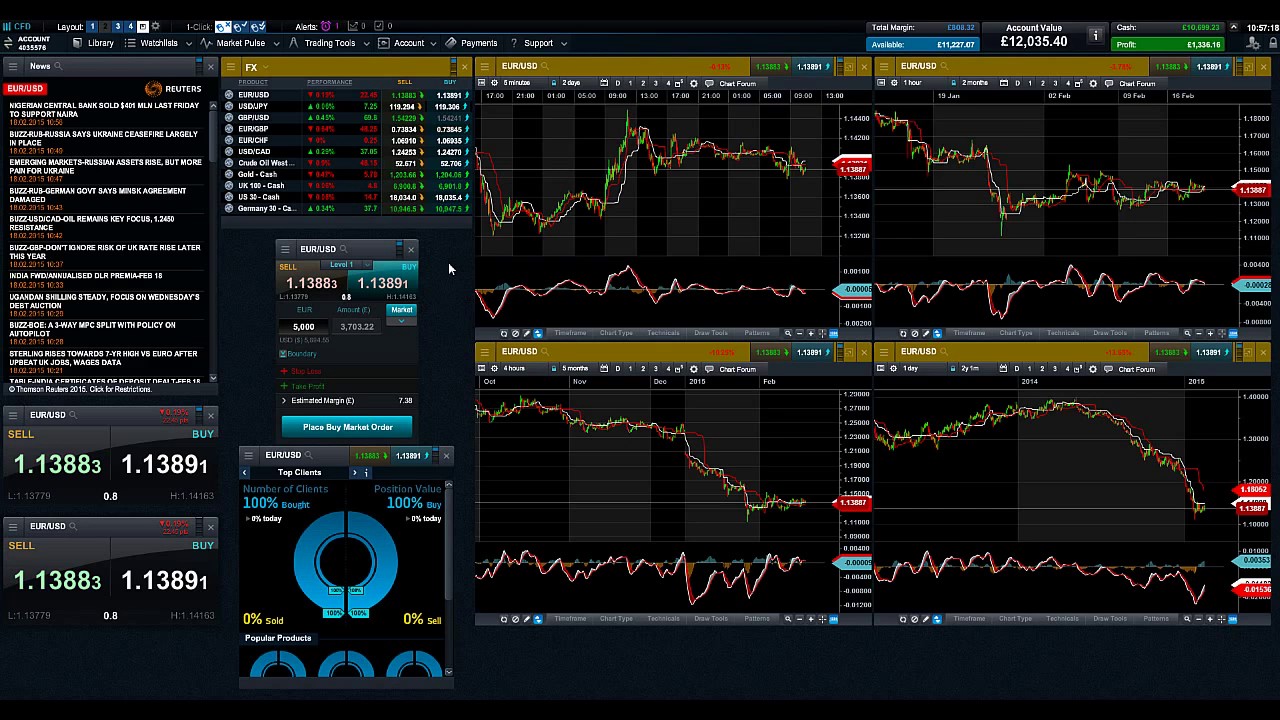Select GBP/USD row in FX watchlist

pyautogui.click(x=345, y=117)
